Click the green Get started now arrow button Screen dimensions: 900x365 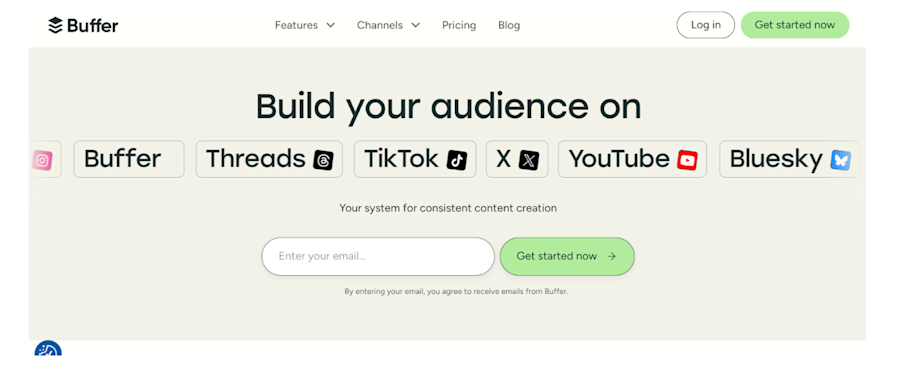coord(567,257)
